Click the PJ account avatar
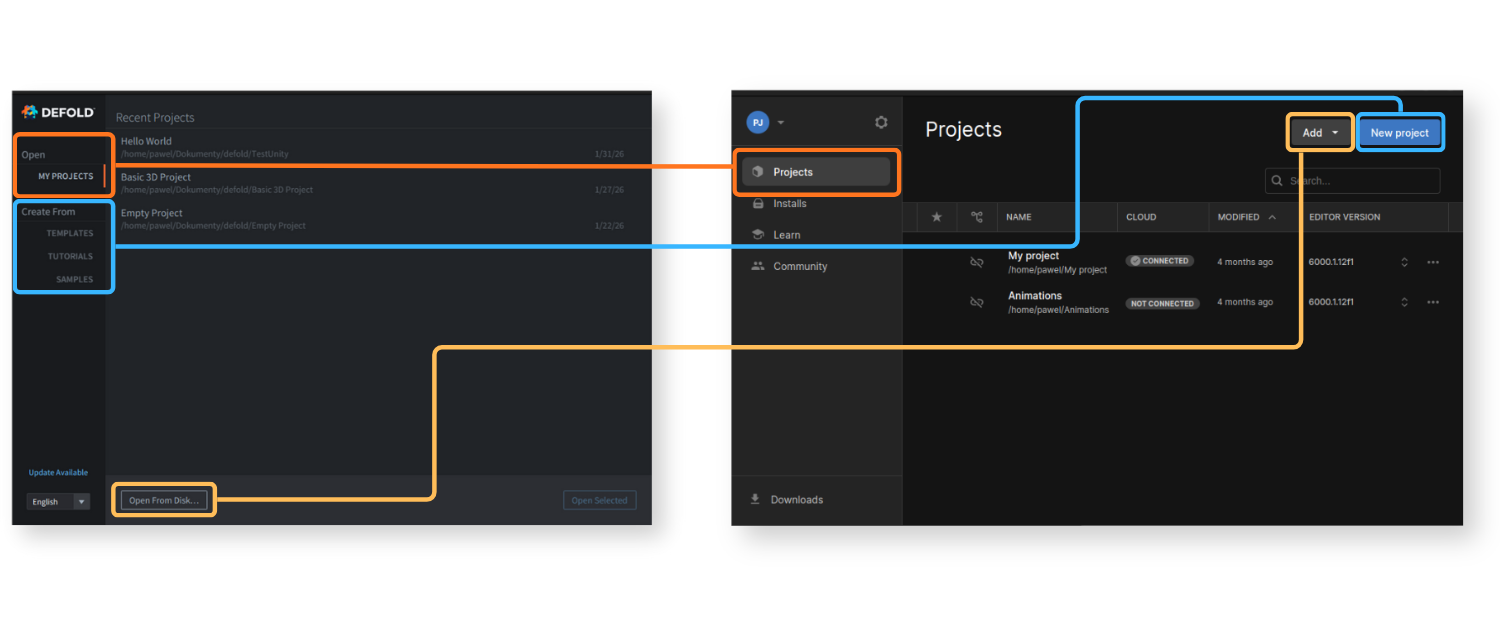The height and width of the screenshot is (630, 1500). click(x=757, y=122)
